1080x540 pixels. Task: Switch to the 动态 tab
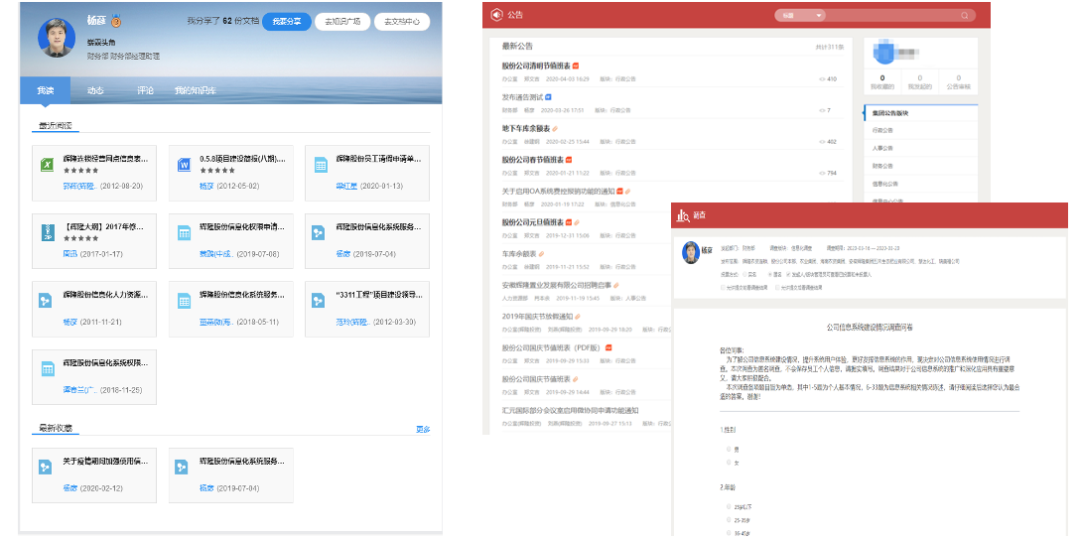point(95,90)
